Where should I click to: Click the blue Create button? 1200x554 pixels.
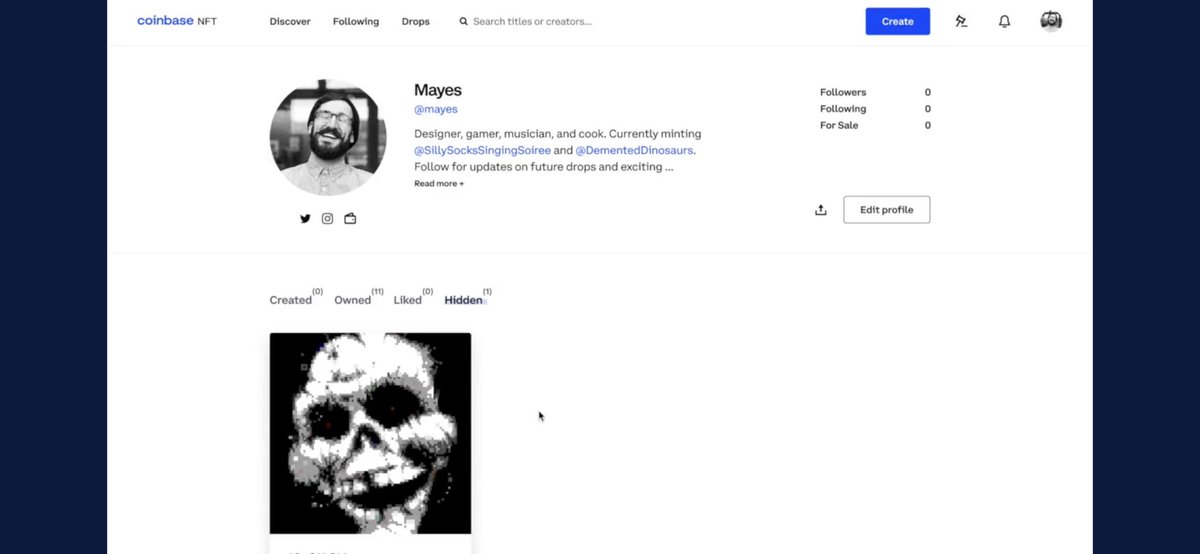pos(897,21)
